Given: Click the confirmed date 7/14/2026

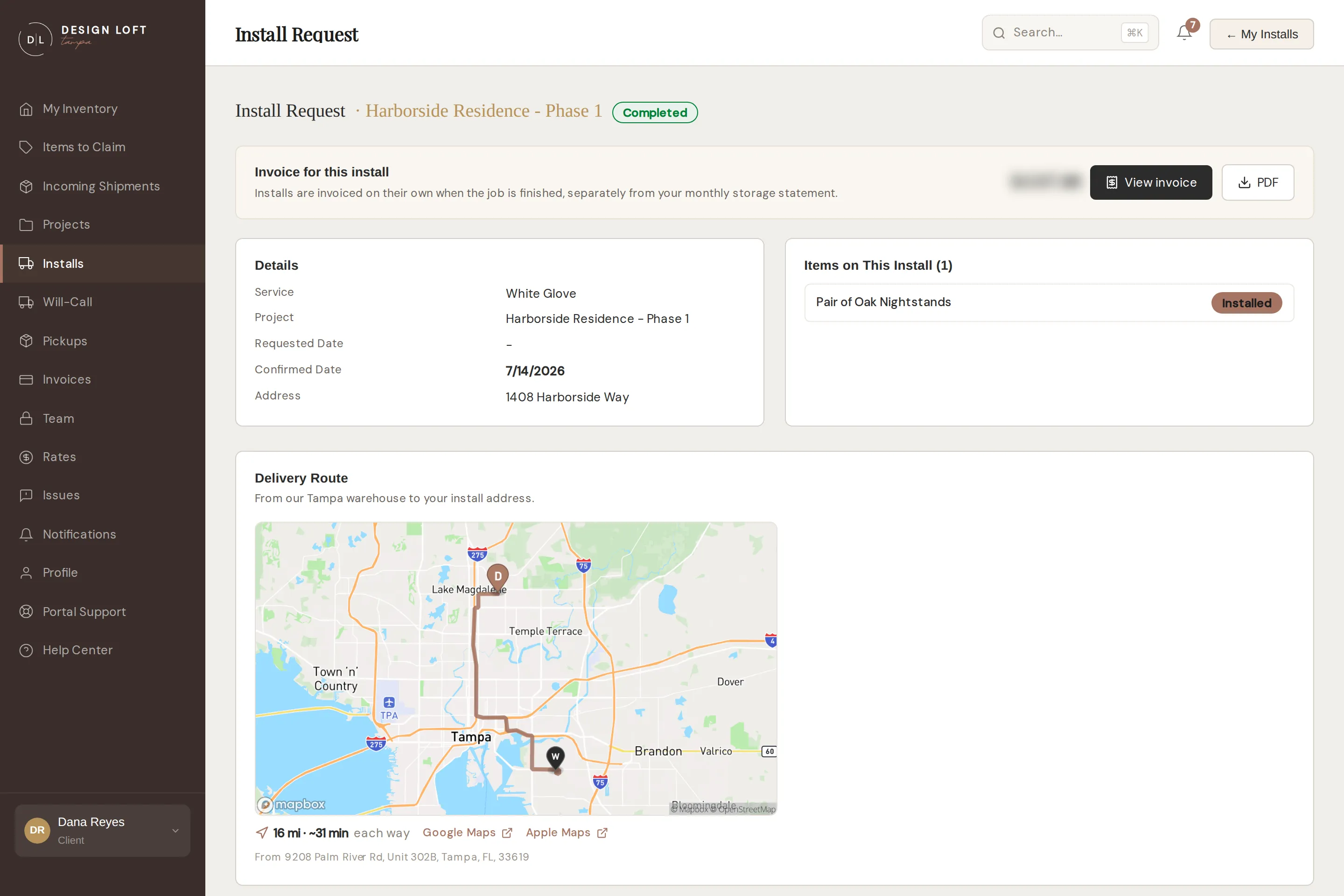Looking at the screenshot, I should point(535,371).
